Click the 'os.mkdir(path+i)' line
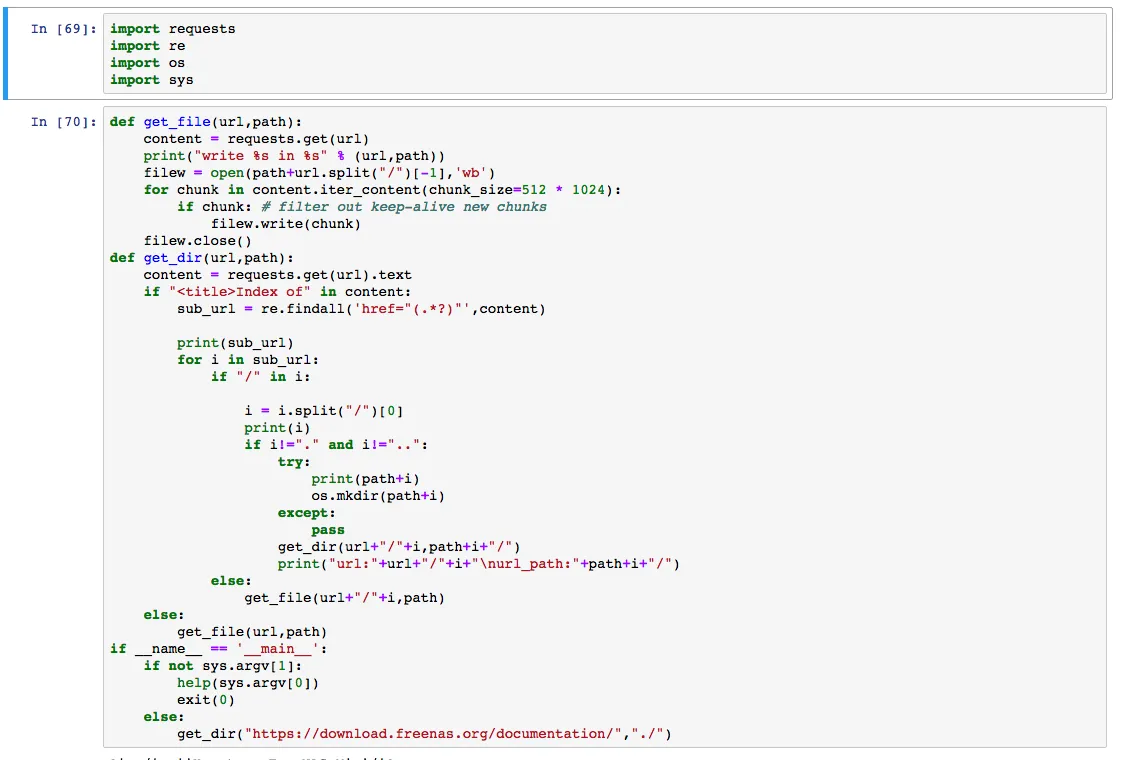The width and height of the screenshot is (1121, 760). [377, 496]
